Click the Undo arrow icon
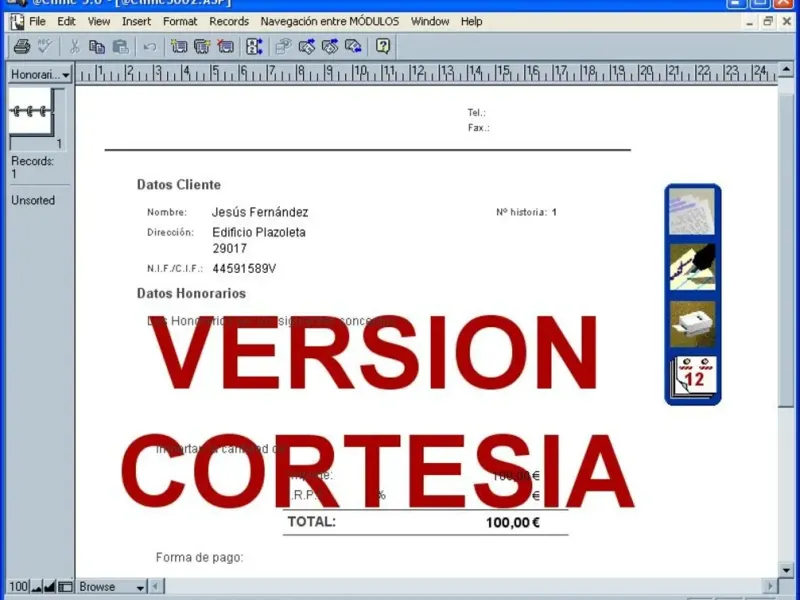 149,47
